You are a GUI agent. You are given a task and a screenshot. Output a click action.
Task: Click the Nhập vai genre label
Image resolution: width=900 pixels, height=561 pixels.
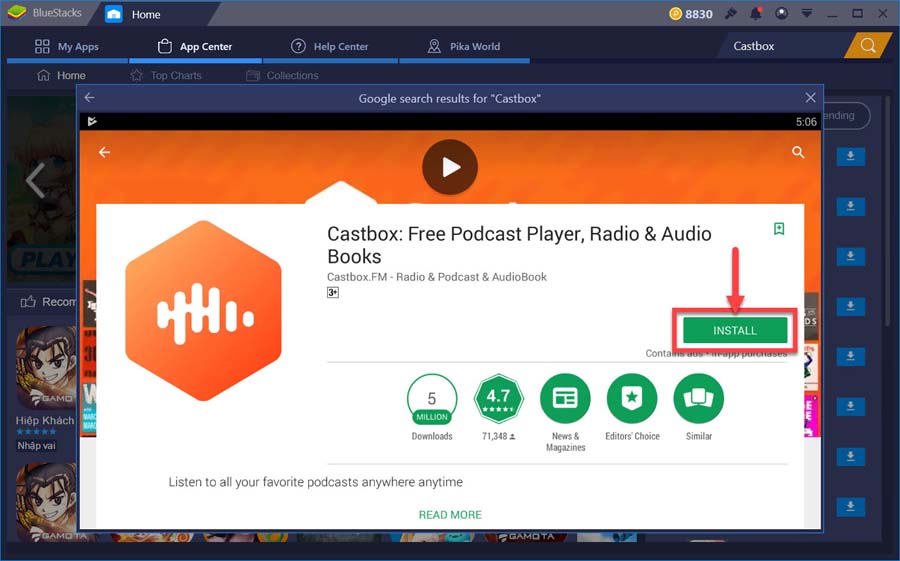point(36,446)
